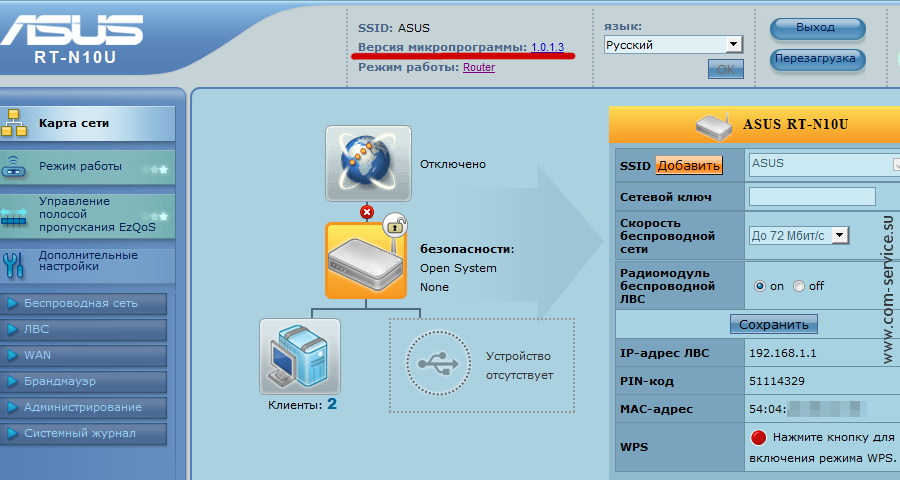Screen dimensions: 900x480
Task: Click the red WPS indicator
Action: point(758,438)
